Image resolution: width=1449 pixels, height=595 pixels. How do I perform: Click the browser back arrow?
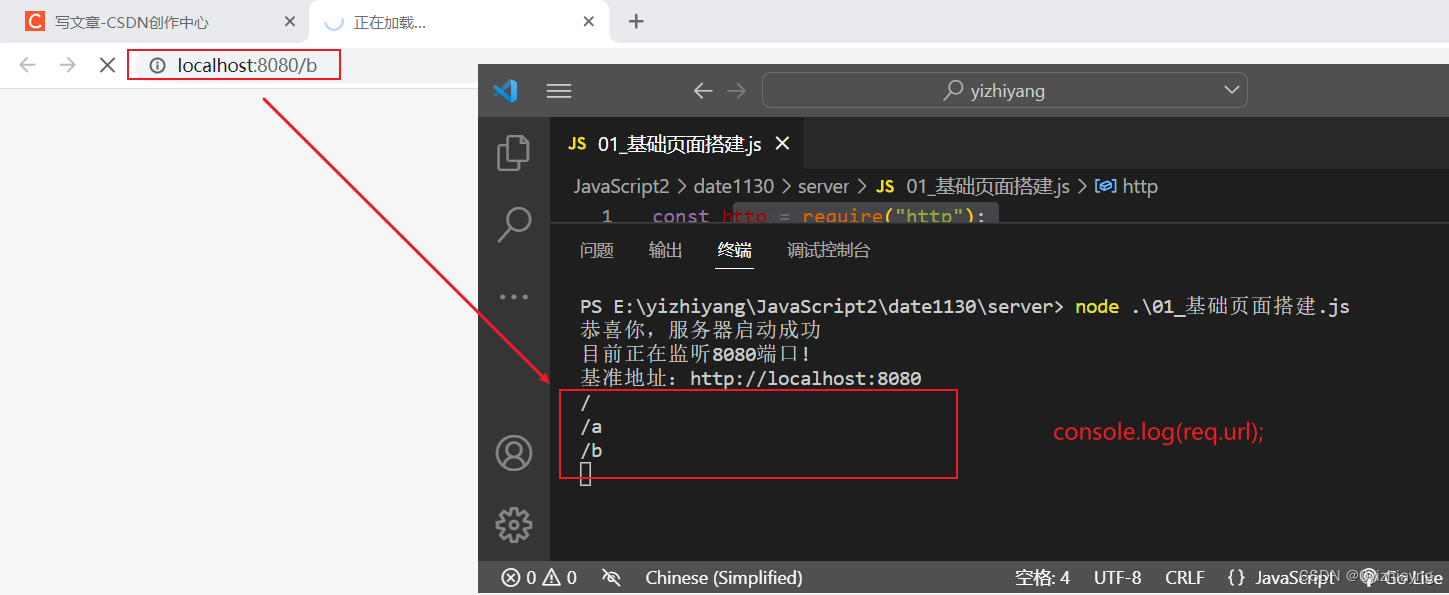coord(27,65)
